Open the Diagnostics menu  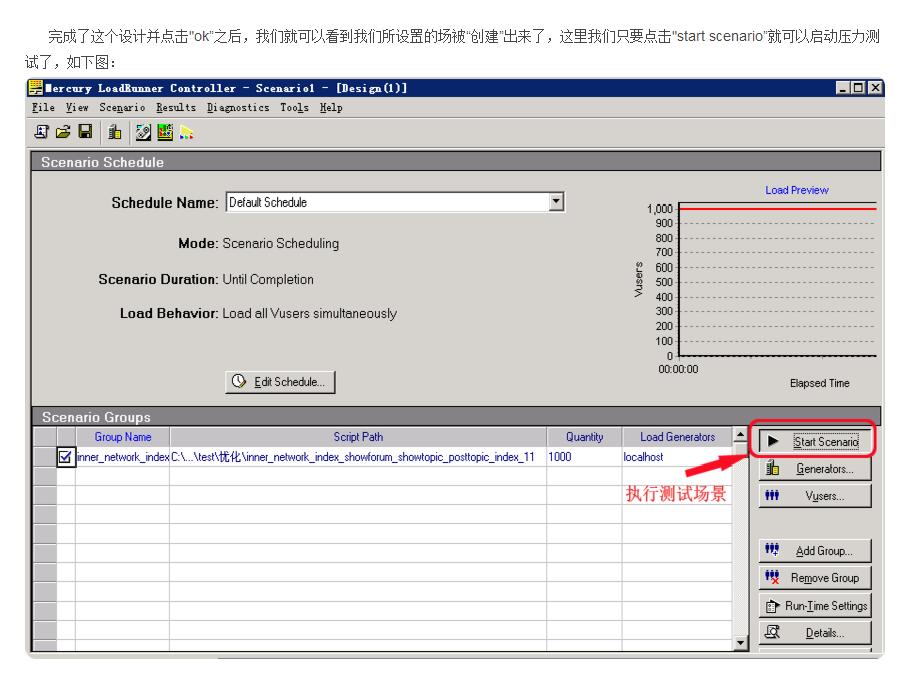(238, 107)
